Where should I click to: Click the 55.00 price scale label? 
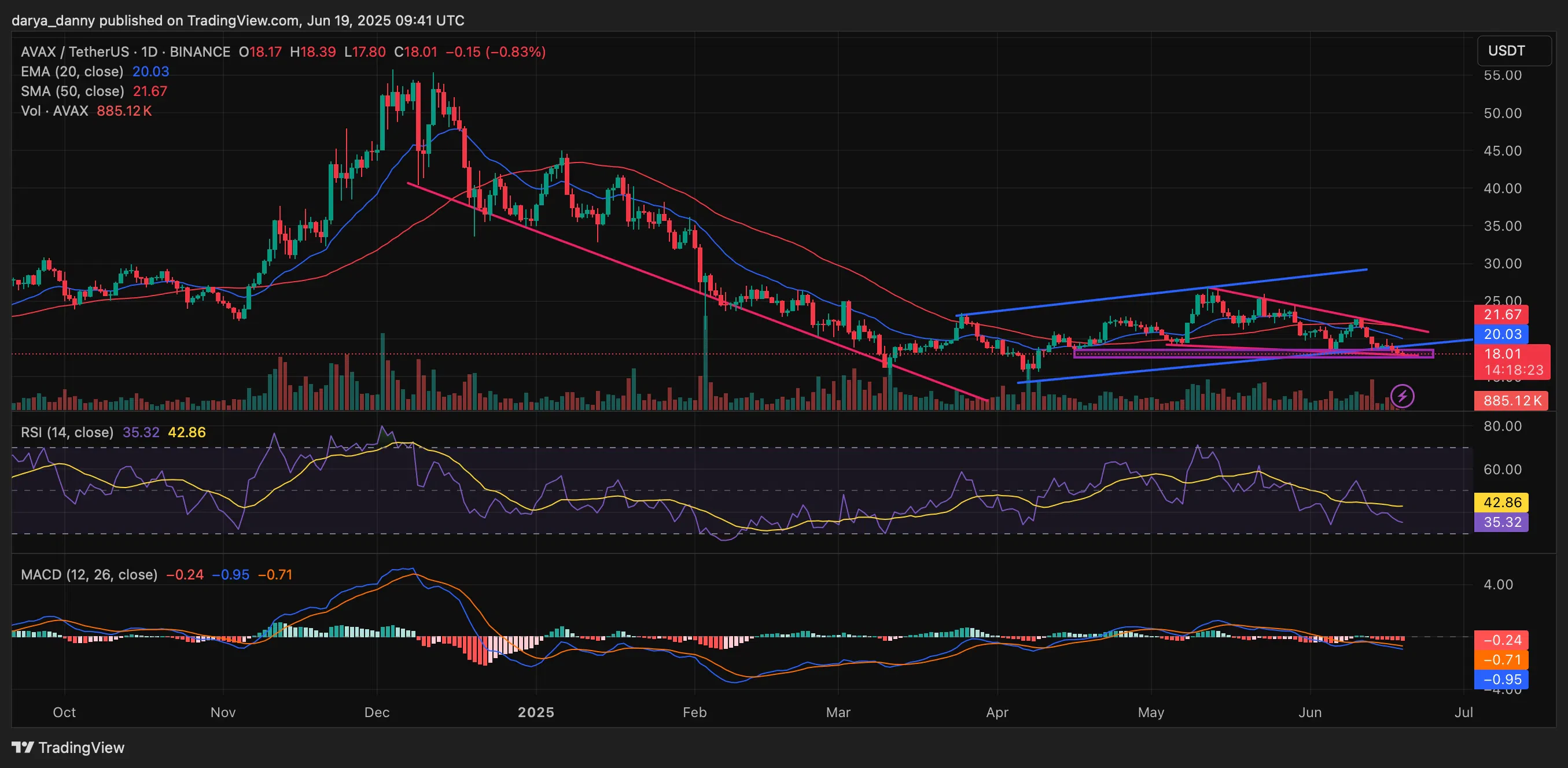(1502, 75)
